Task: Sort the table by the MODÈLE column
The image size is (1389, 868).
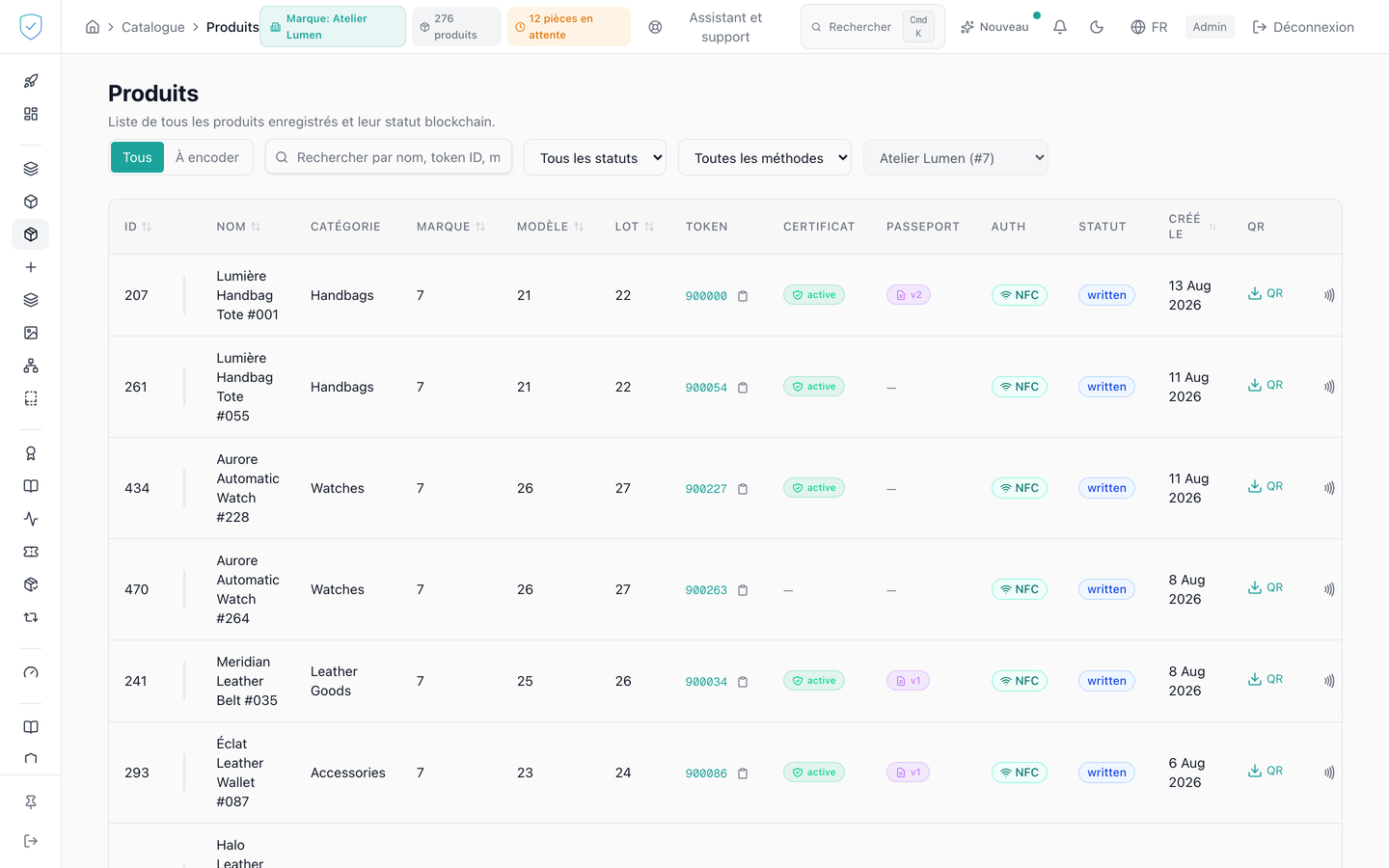Action: [550, 227]
